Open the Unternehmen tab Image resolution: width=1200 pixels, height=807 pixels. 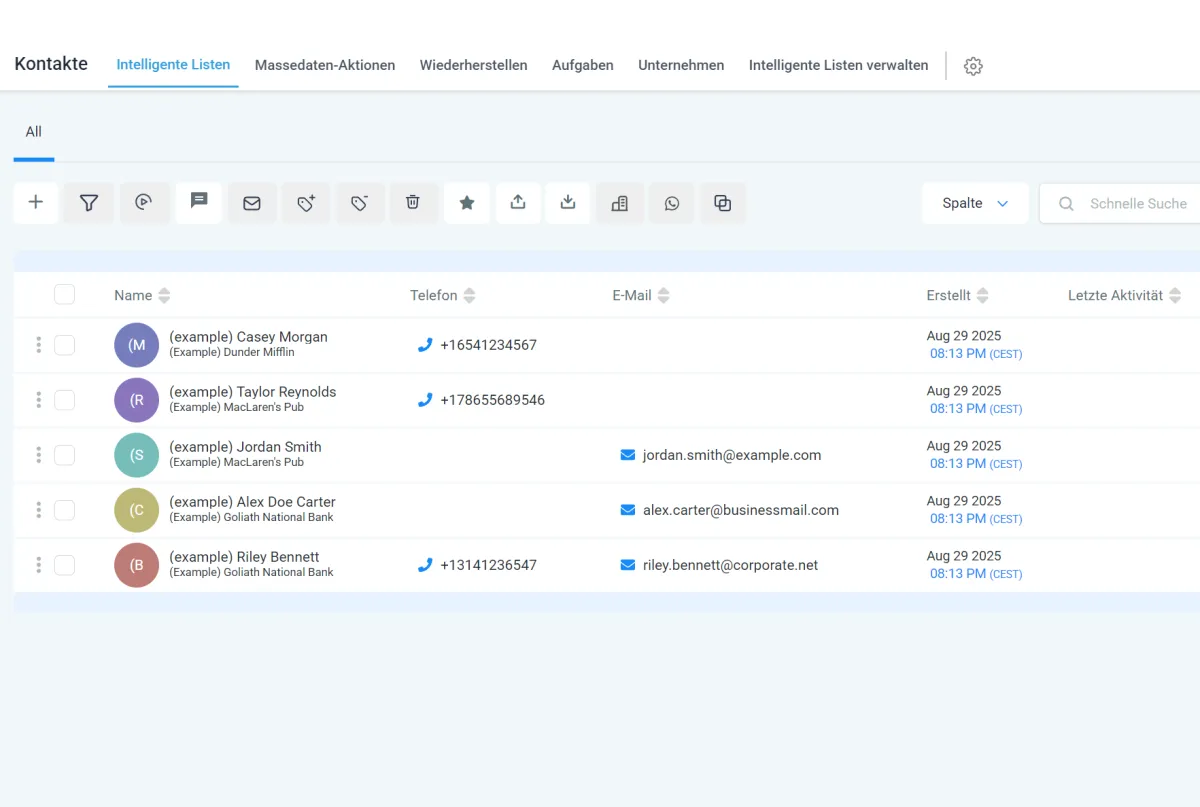pyautogui.click(x=681, y=65)
